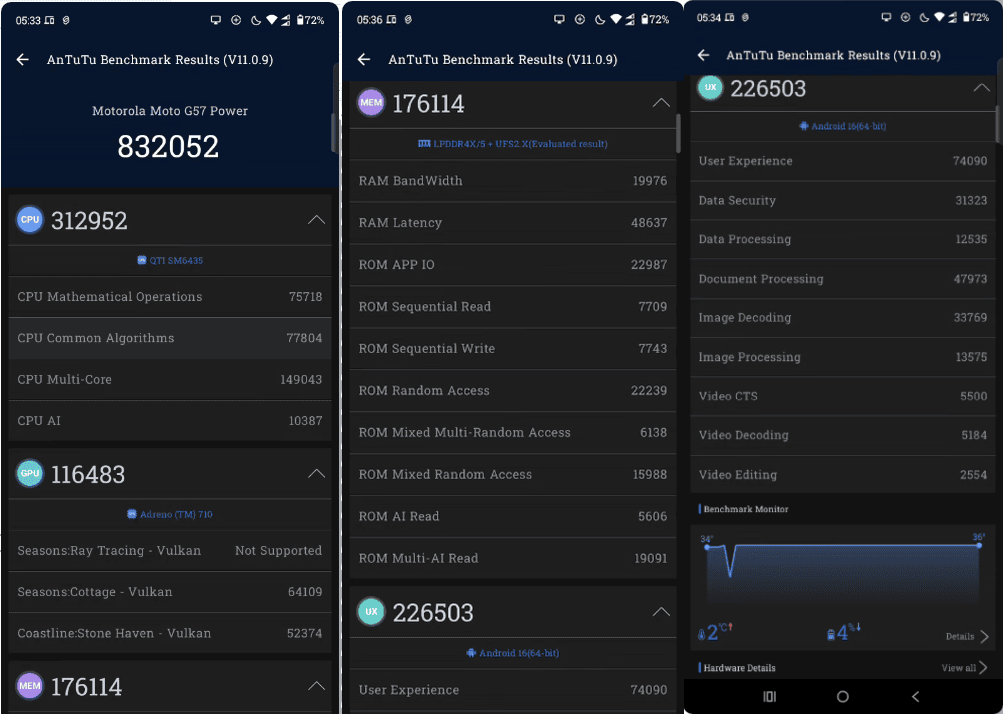Collapse the UX section in the middle screen
1003x714 pixels.
point(661,612)
